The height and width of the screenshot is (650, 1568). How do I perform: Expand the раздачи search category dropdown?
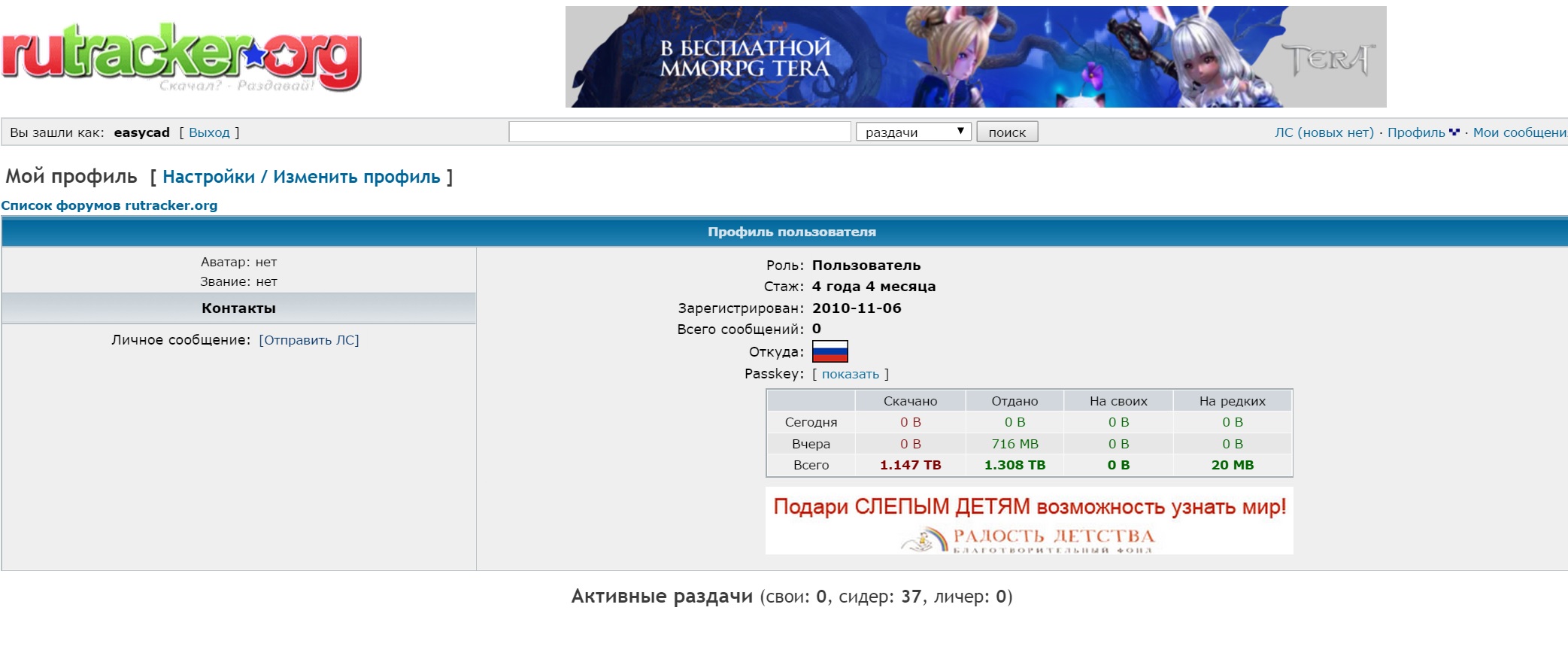tap(914, 132)
